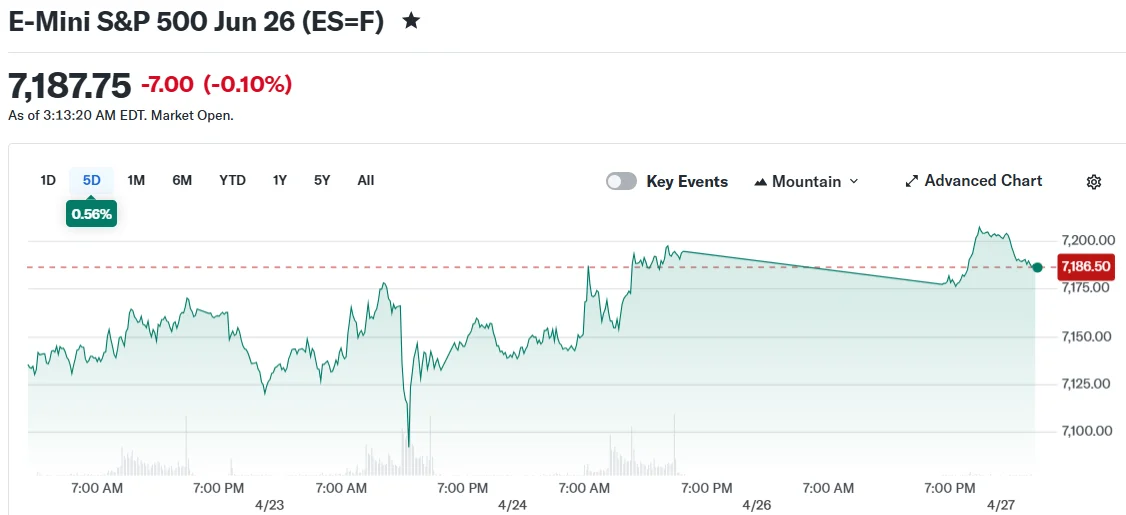Switch to the 1M time range
Image resolution: width=1126 pixels, height=515 pixels.
[x=136, y=180]
